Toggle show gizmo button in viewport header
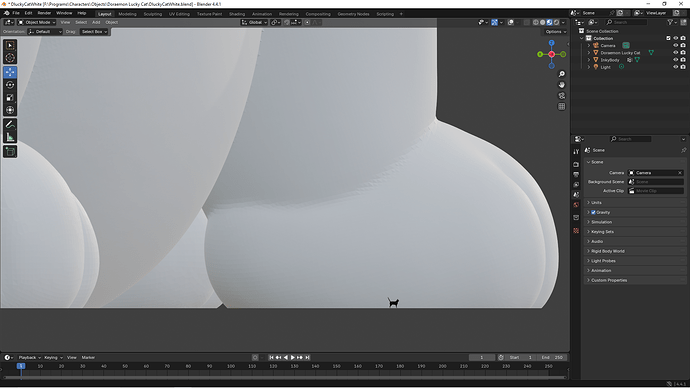690x388 pixels. (495, 22)
